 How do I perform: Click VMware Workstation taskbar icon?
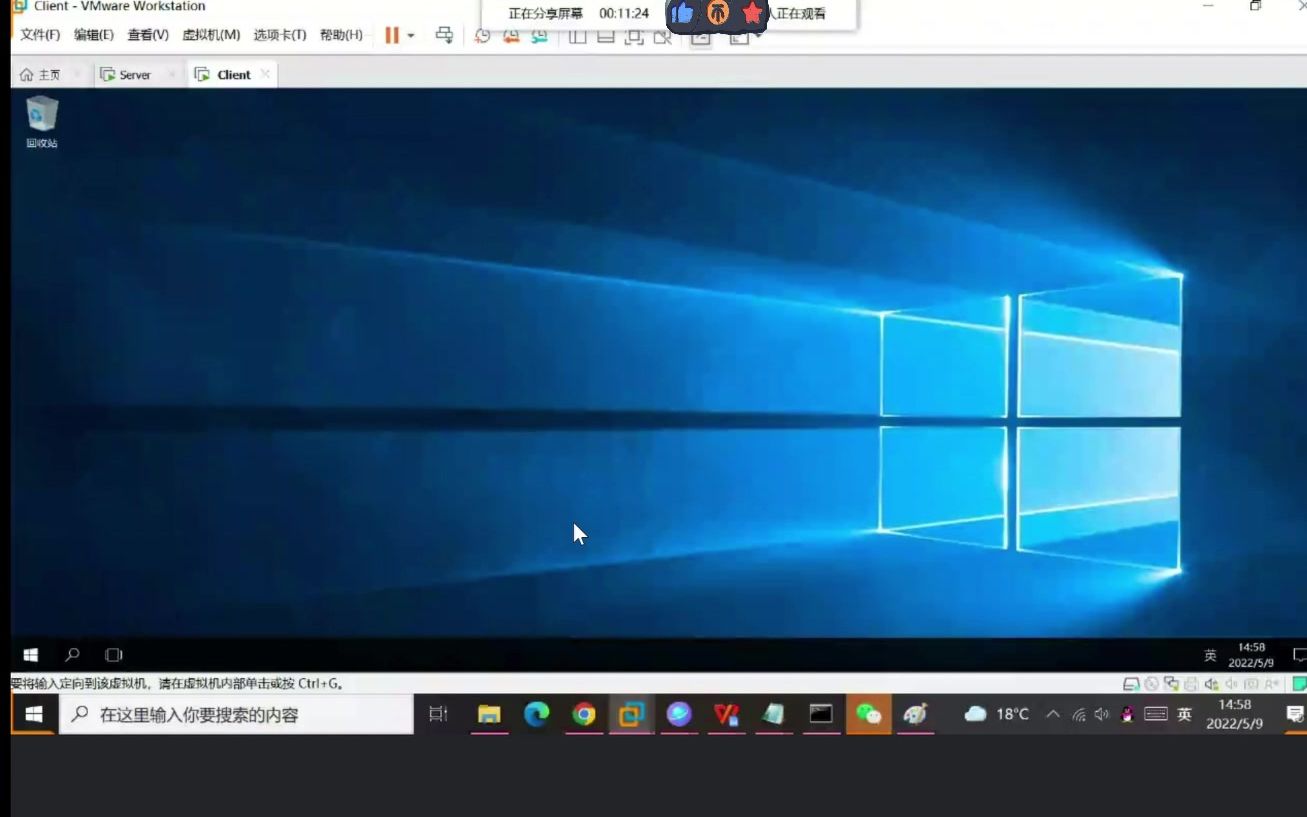pos(631,714)
